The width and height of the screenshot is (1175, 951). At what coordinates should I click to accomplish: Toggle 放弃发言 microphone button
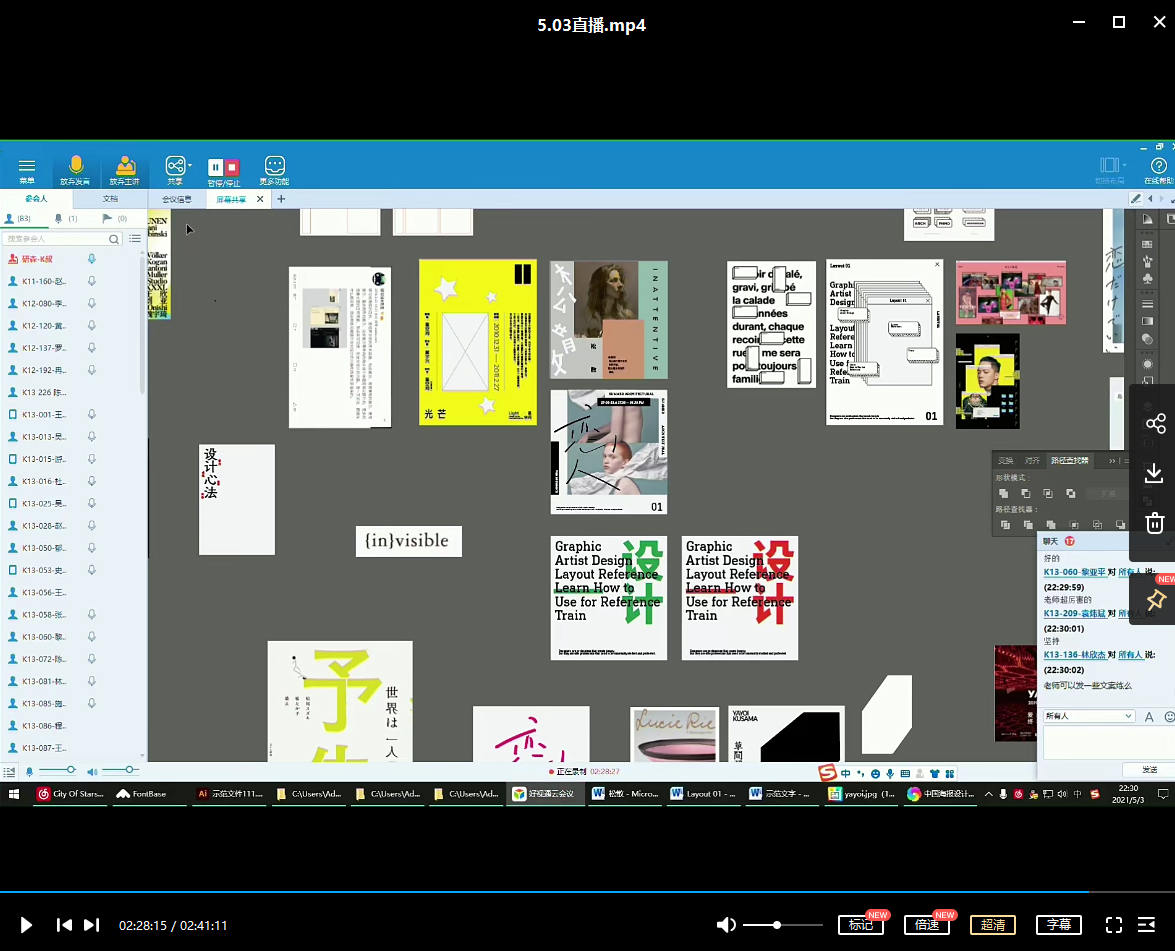(x=75, y=169)
